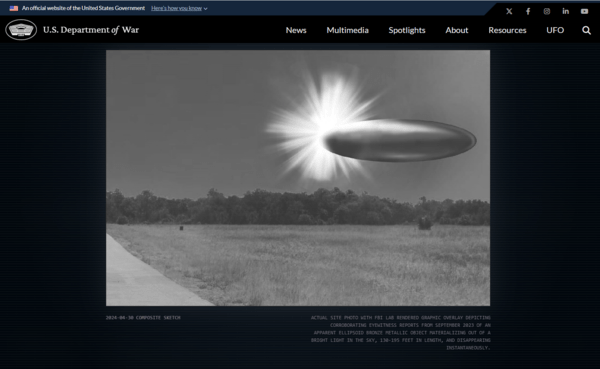Click the "U.S. Department of War" title
The width and height of the screenshot is (600, 369).
click(x=91, y=30)
